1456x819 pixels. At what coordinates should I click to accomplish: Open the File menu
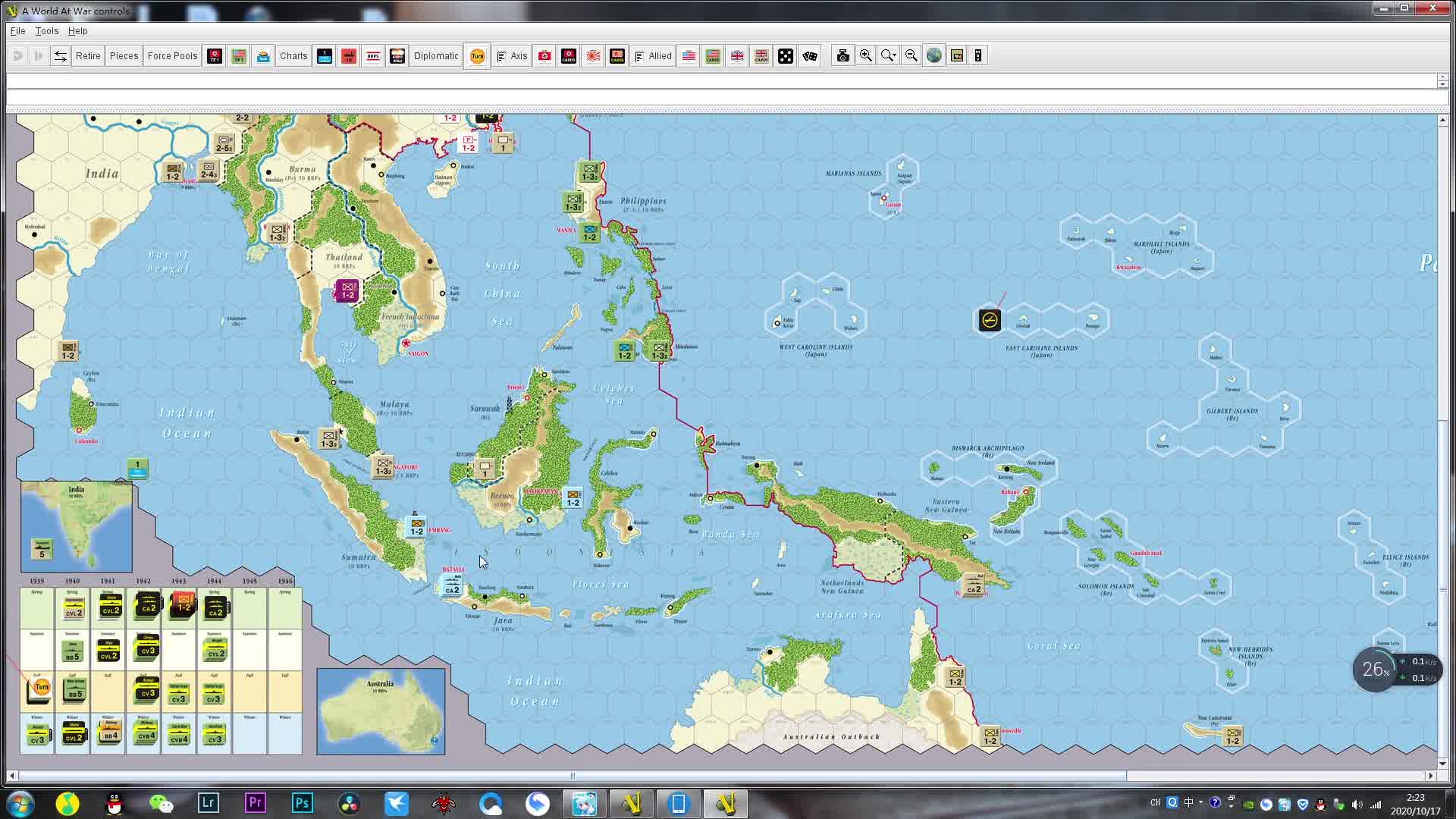pyautogui.click(x=17, y=31)
